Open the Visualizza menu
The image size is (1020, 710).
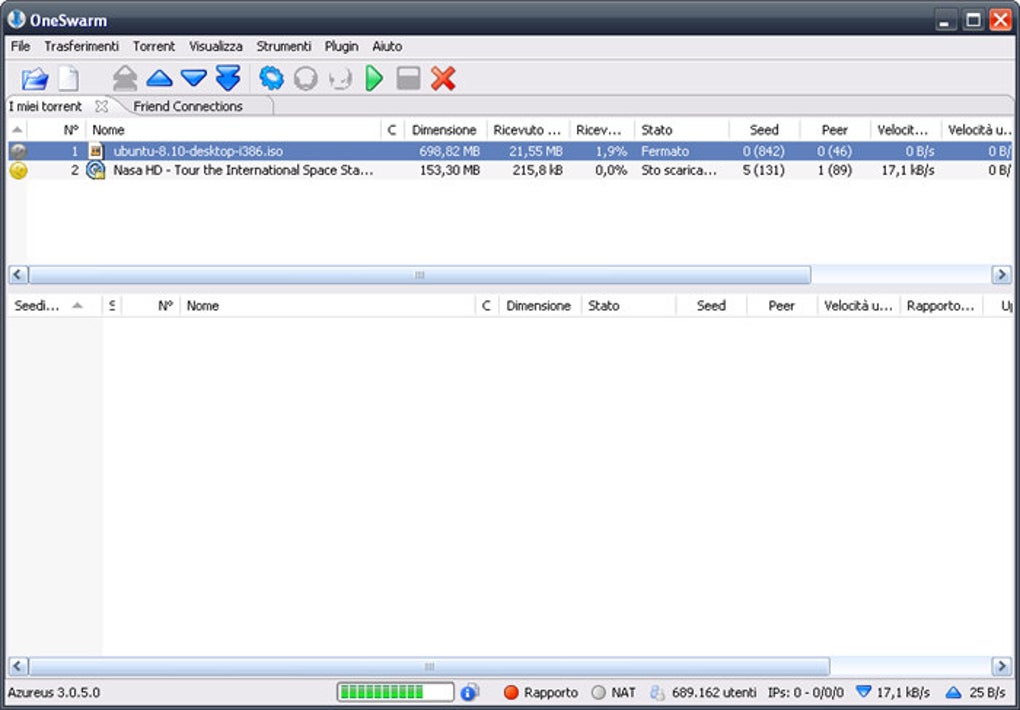click(x=215, y=46)
